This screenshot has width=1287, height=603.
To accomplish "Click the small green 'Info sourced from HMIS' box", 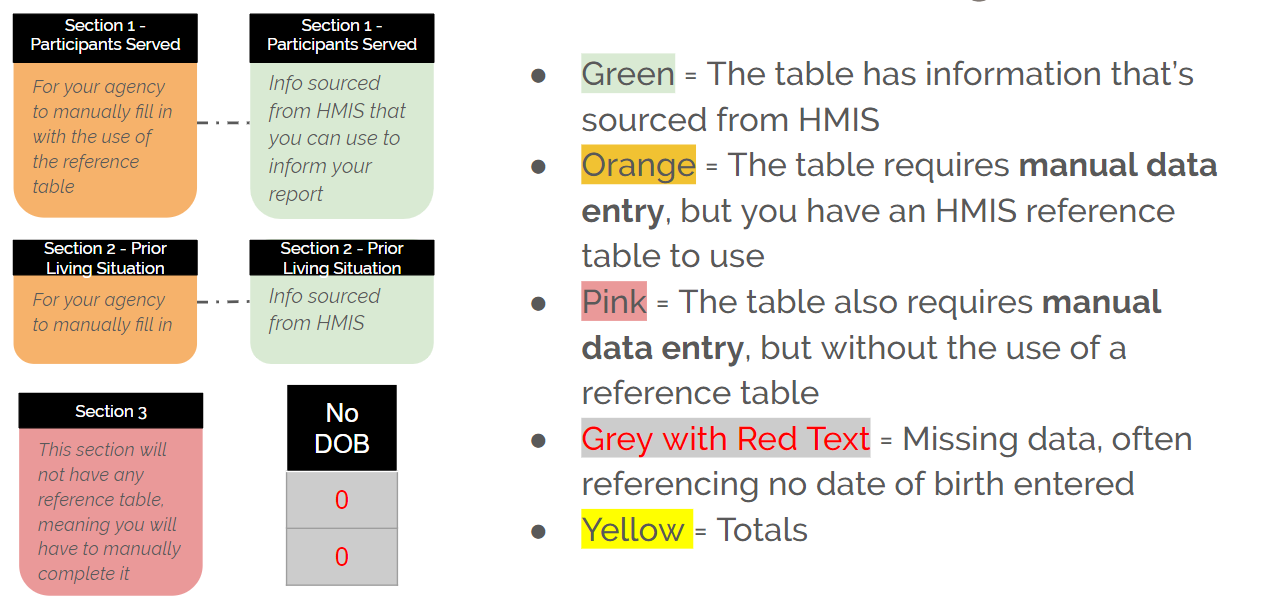I will point(342,320).
